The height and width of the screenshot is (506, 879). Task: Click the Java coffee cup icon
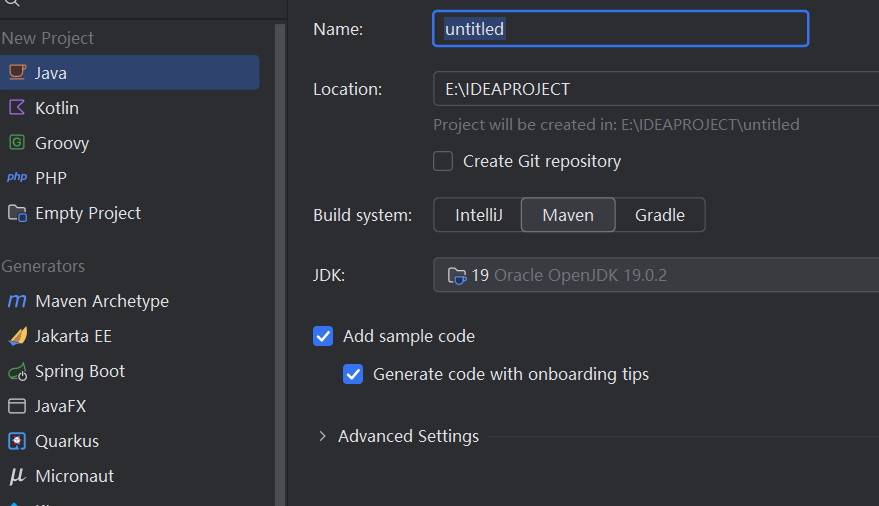click(x=17, y=72)
